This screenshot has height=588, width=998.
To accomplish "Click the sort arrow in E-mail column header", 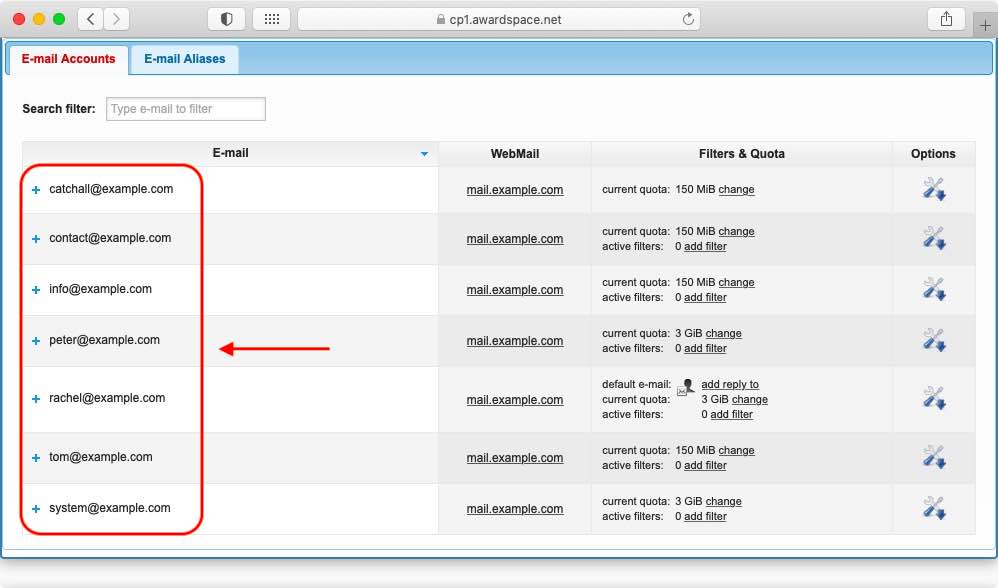I will click(424, 154).
